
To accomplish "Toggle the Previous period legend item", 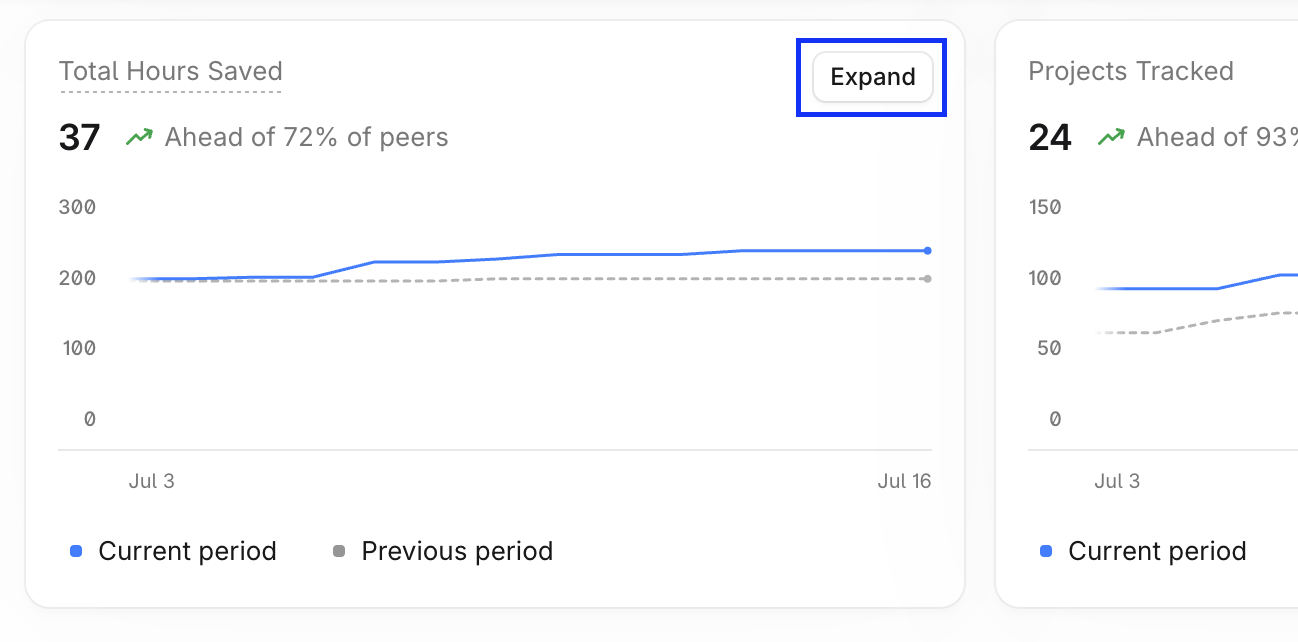I will [x=443, y=551].
